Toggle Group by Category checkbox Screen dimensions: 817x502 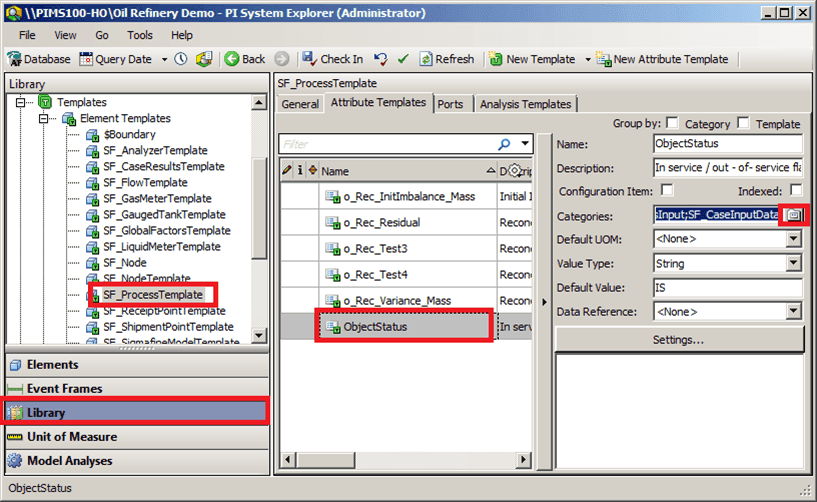(672, 123)
